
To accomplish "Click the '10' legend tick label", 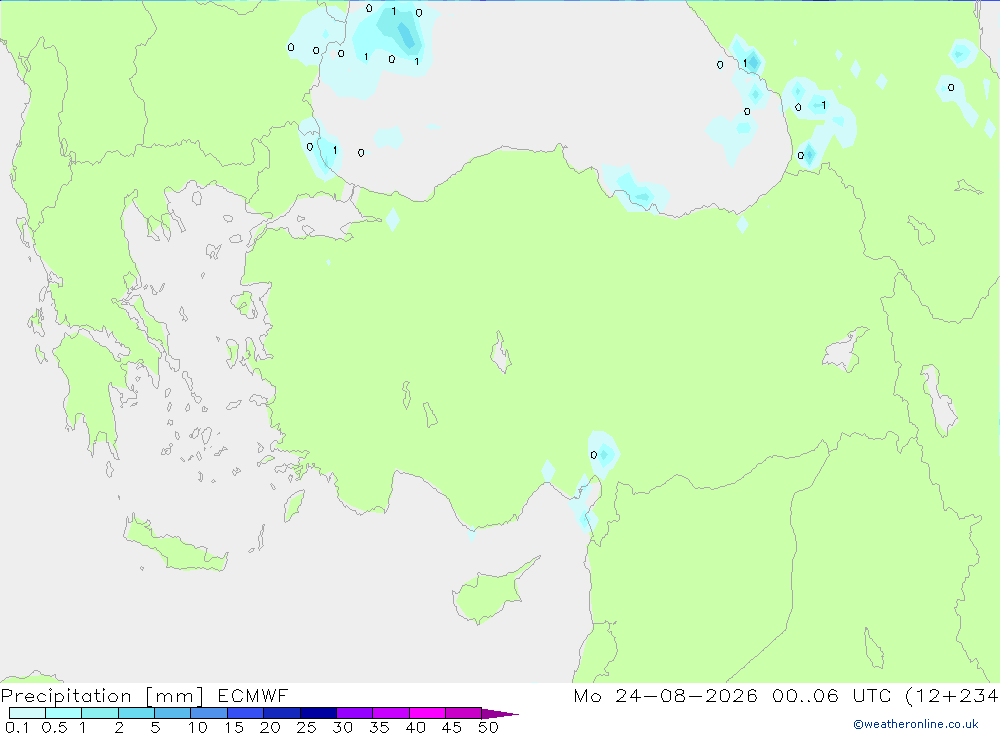I will (x=198, y=727).
